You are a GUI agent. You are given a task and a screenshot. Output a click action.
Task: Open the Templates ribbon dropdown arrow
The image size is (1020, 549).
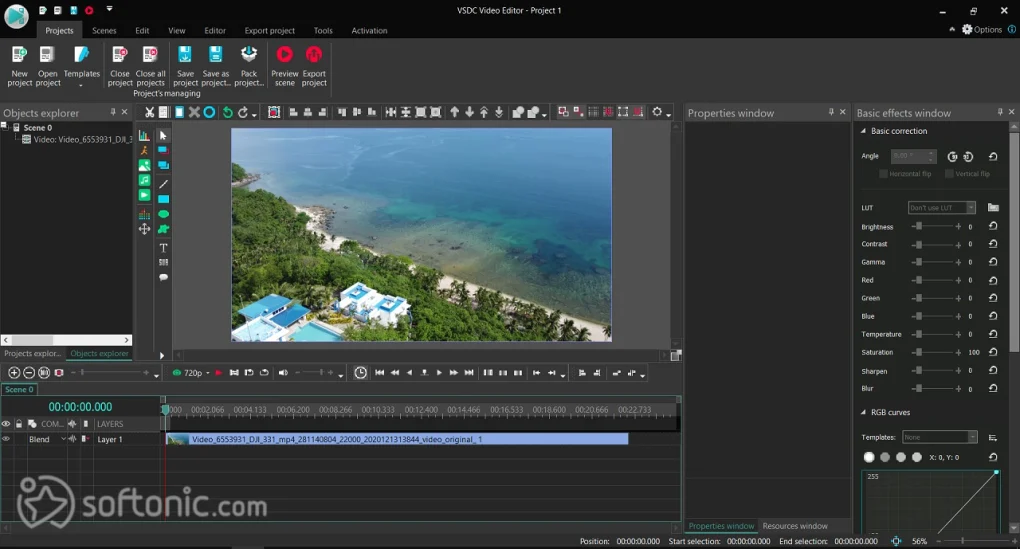(81, 85)
